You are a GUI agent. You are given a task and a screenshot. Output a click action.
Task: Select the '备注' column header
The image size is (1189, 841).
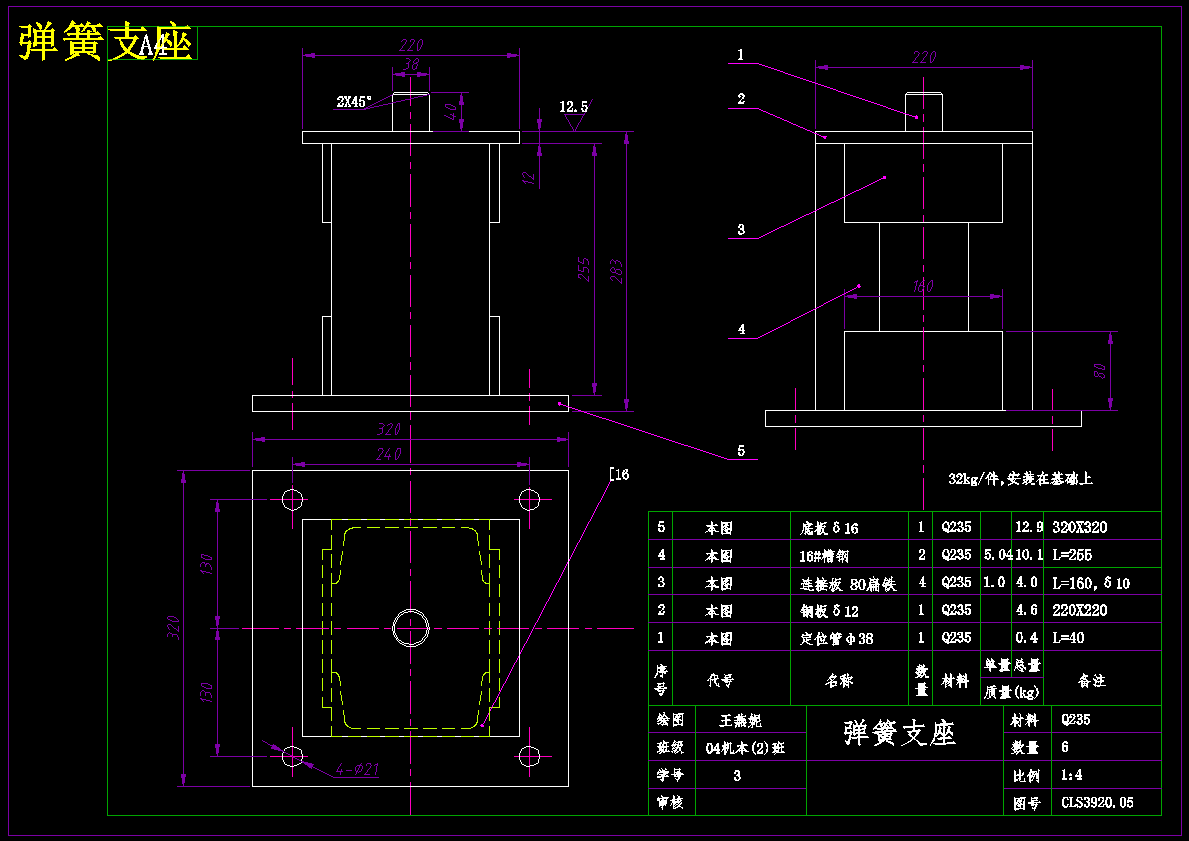pyautogui.click(x=1092, y=681)
